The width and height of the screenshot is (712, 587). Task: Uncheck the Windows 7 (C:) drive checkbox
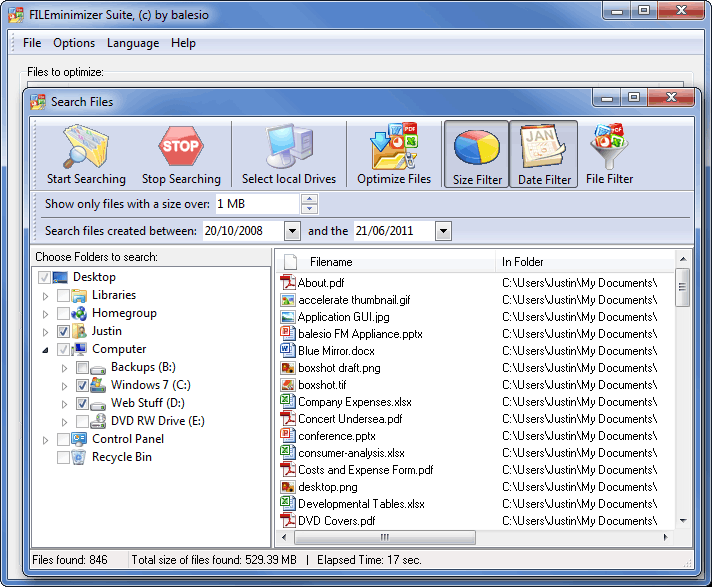[83, 385]
